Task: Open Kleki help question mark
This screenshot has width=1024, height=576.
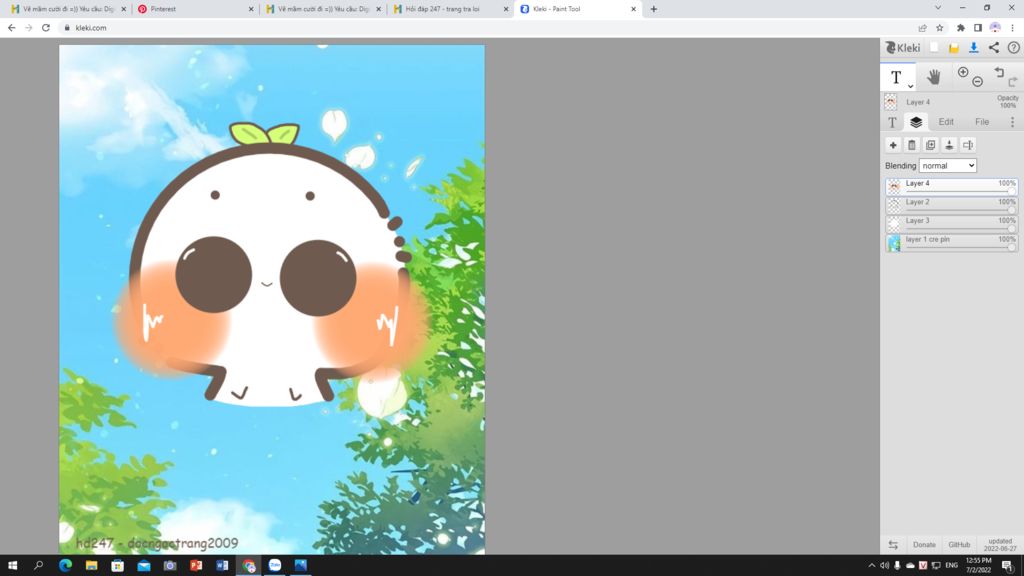Action: 1014,48
